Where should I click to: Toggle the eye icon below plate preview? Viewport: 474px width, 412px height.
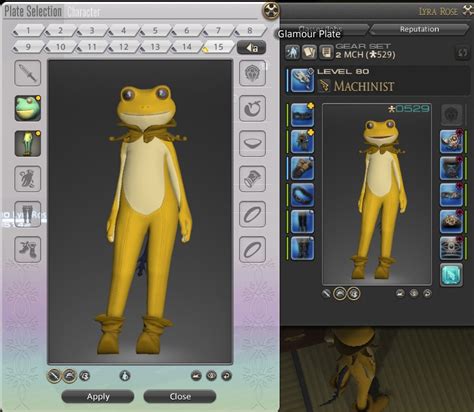(x=211, y=376)
